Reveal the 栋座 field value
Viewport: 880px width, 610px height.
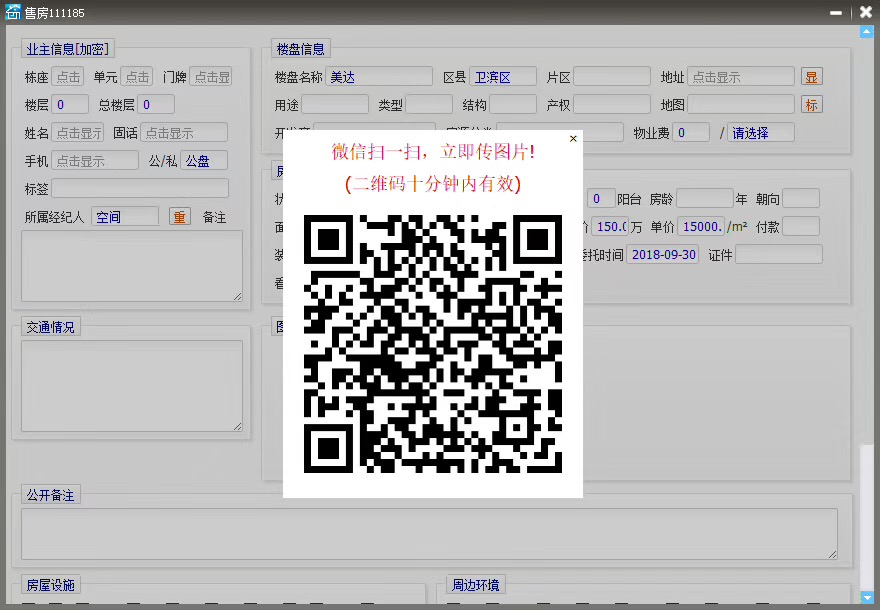pyautogui.click(x=67, y=77)
